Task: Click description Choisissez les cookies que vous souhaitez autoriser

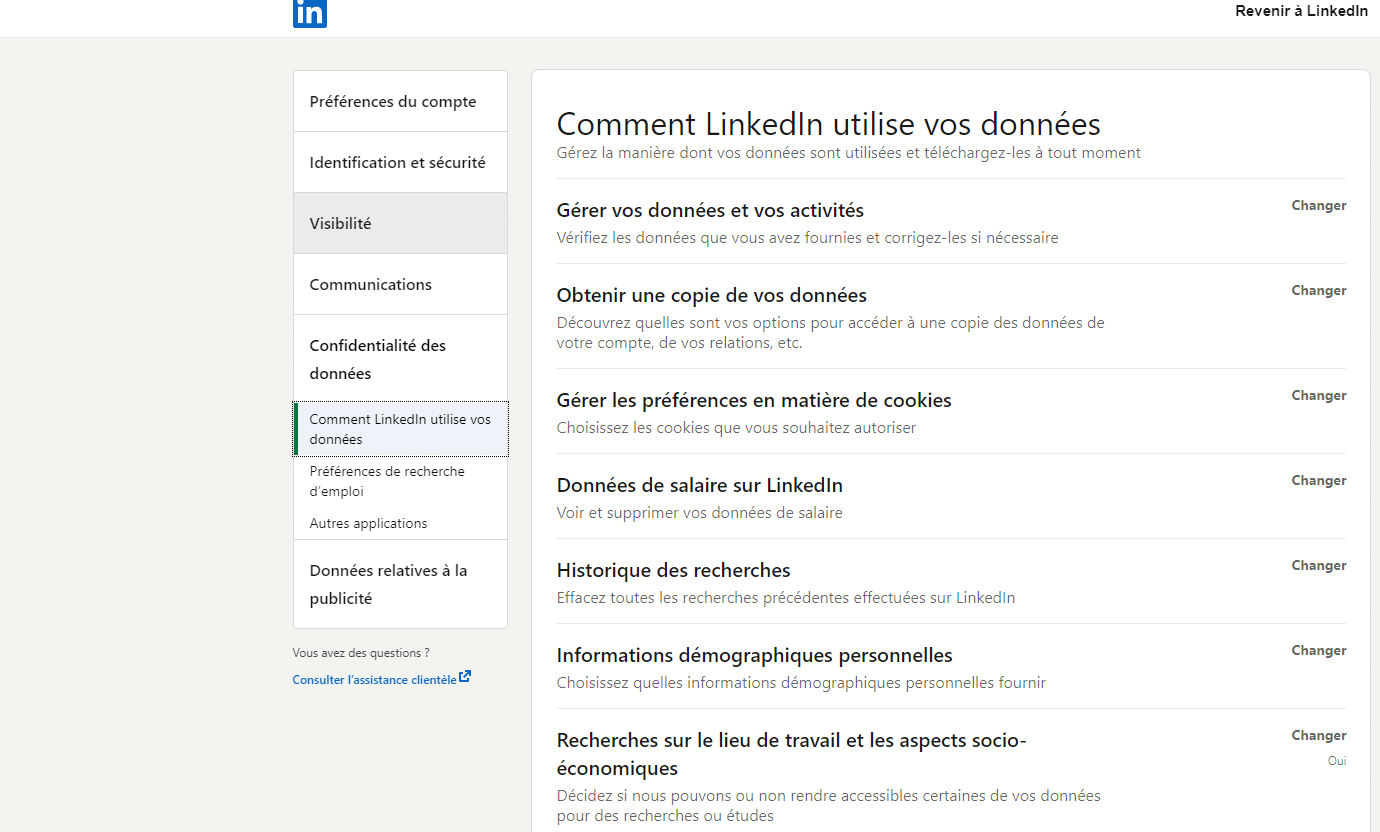Action: (736, 428)
